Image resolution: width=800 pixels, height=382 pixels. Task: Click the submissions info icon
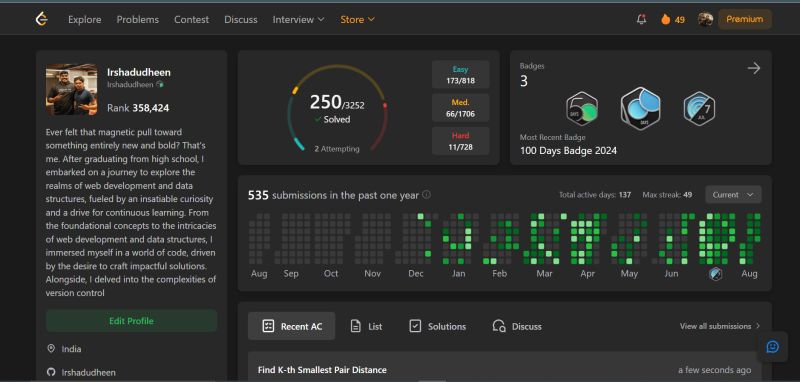[426, 195]
